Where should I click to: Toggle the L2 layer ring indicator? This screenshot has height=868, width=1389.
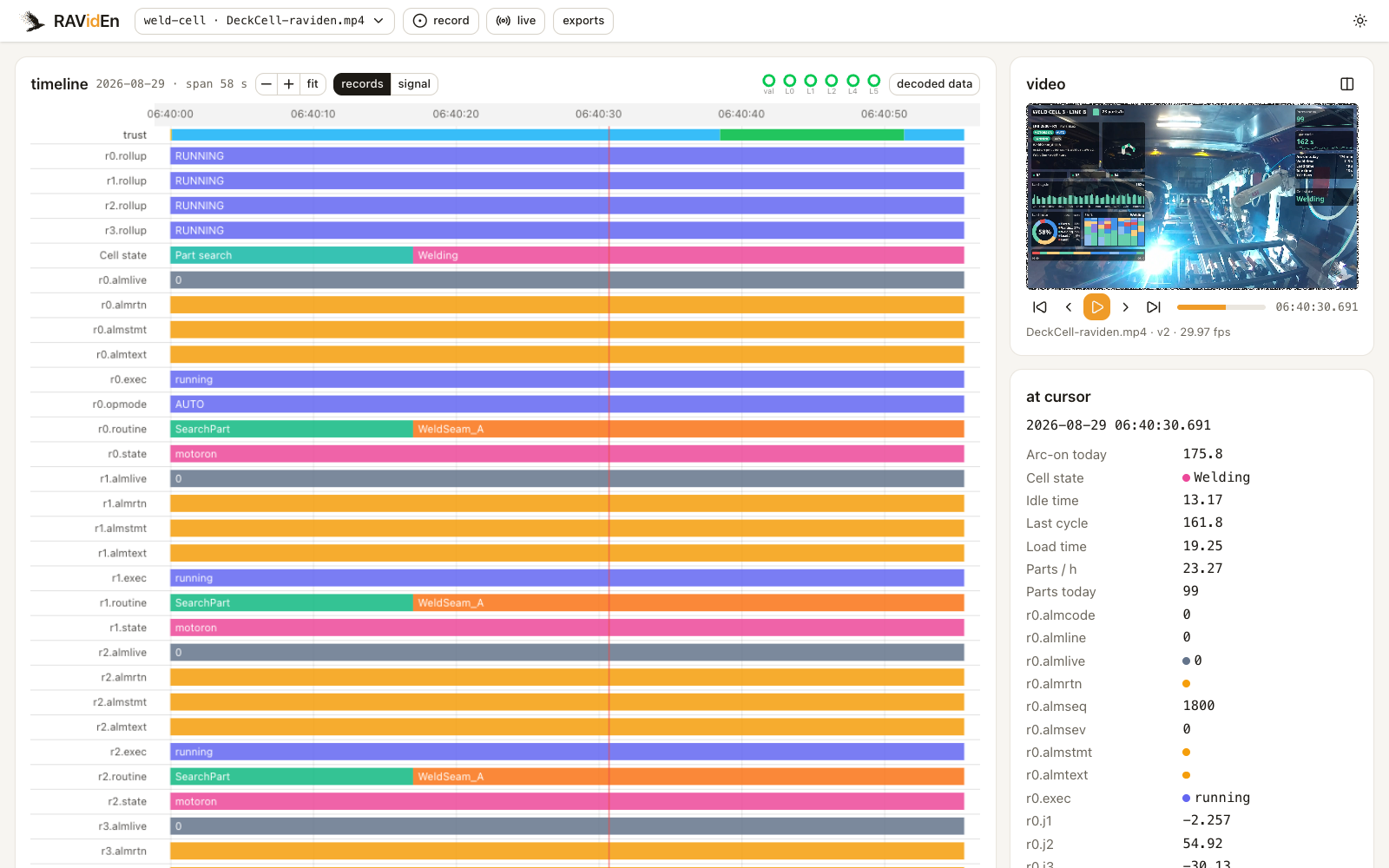tap(832, 83)
